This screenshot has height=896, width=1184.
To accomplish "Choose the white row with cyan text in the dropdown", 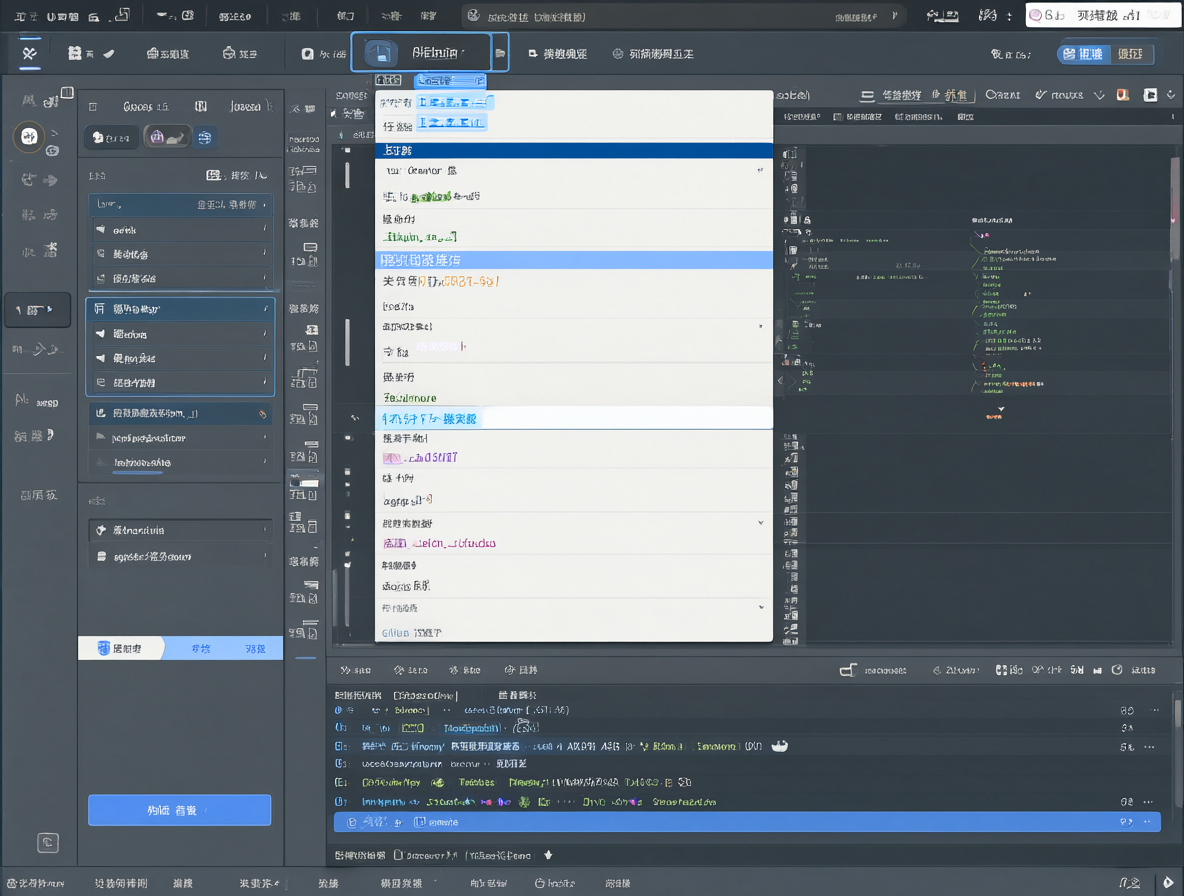I will (x=574, y=418).
